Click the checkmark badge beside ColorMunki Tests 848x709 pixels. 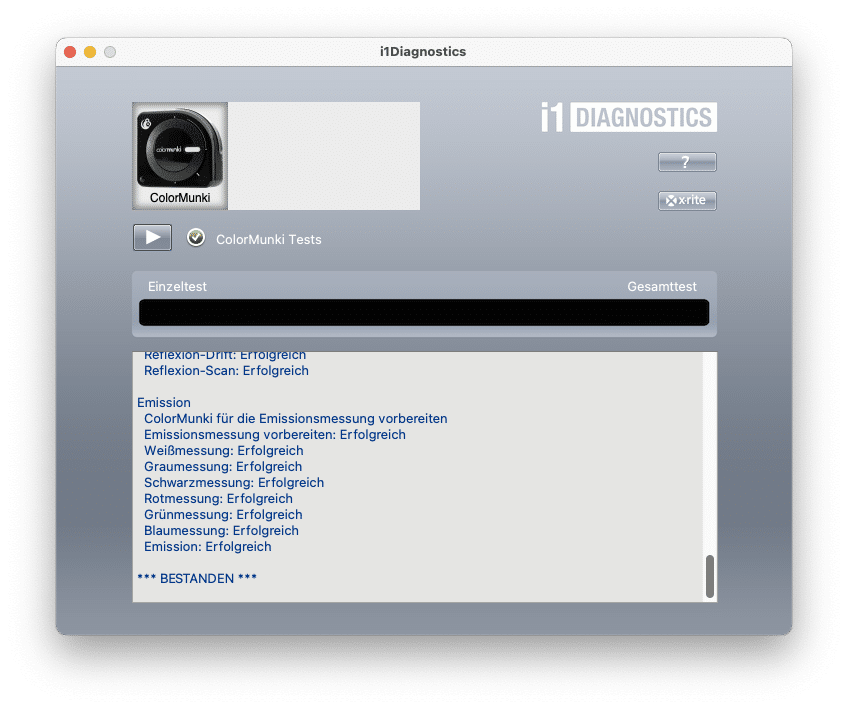click(195, 238)
